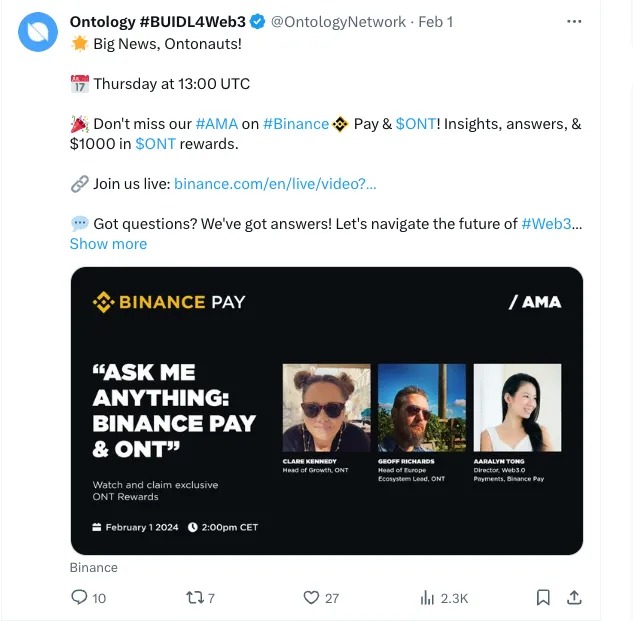Image resolution: width=633 pixels, height=621 pixels.
Task: Follow the #Web3 hashtag link
Action: (x=547, y=224)
